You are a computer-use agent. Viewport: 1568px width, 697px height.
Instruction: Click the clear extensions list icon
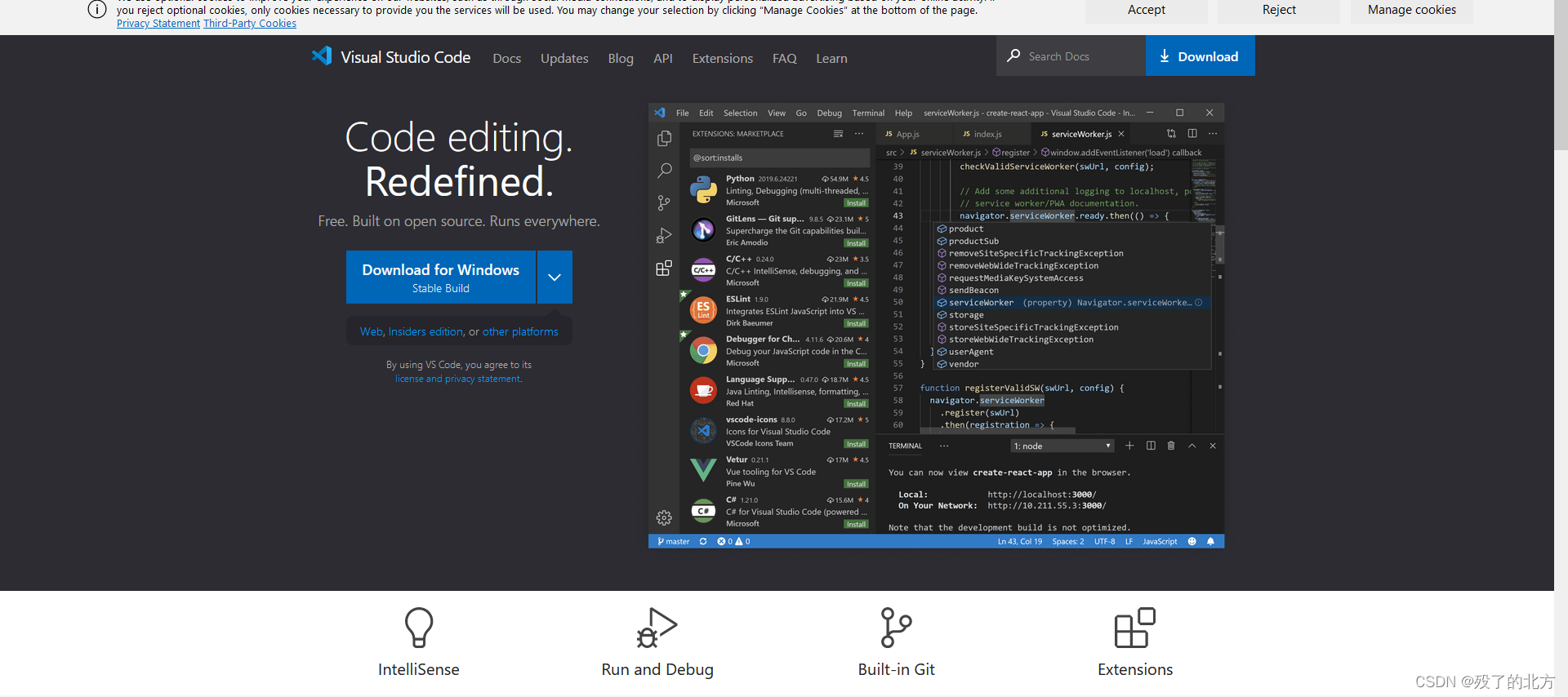(838, 134)
